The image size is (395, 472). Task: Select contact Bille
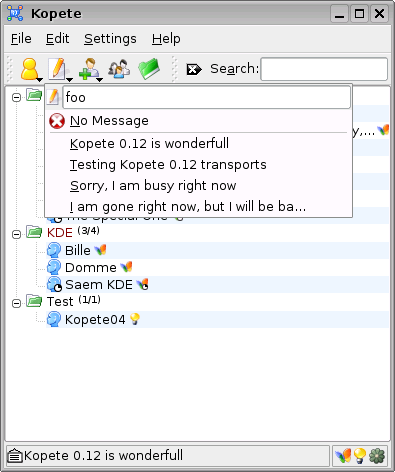pyautogui.click(x=77, y=250)
